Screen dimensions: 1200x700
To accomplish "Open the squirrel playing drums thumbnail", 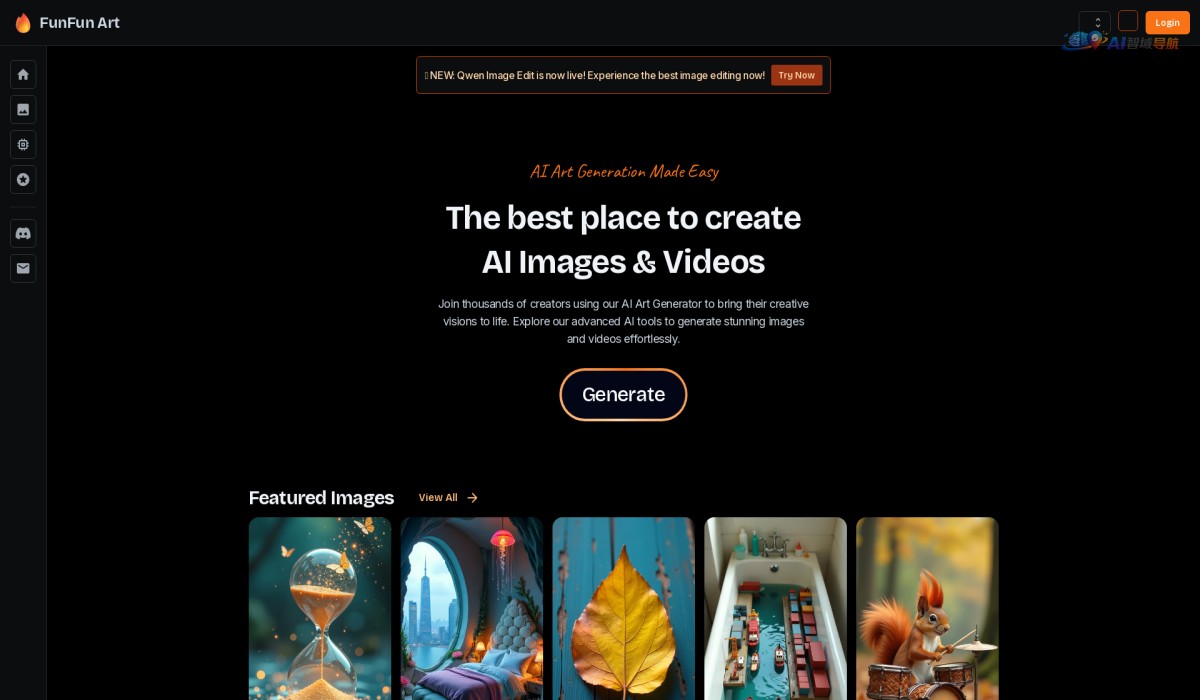I will (x=927, y=608).
